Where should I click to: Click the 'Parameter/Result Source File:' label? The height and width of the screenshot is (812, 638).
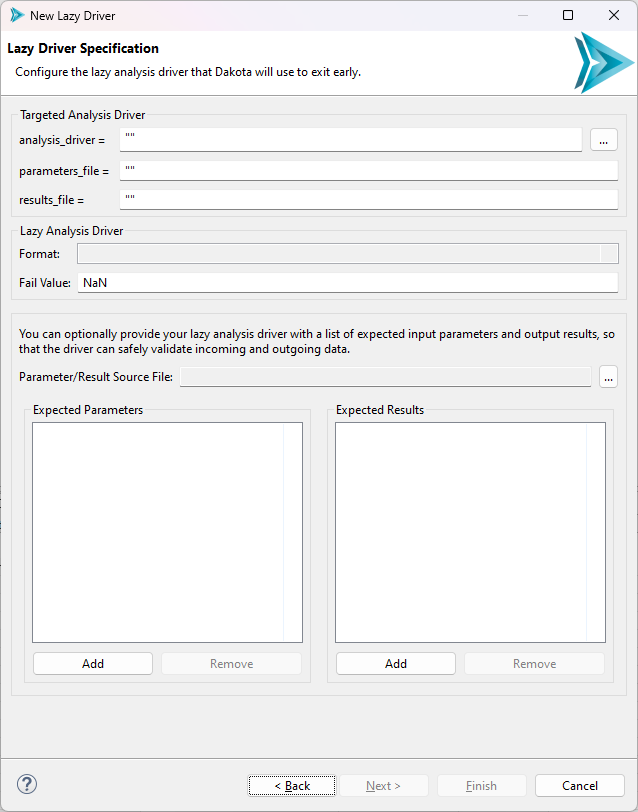(96, 376)
